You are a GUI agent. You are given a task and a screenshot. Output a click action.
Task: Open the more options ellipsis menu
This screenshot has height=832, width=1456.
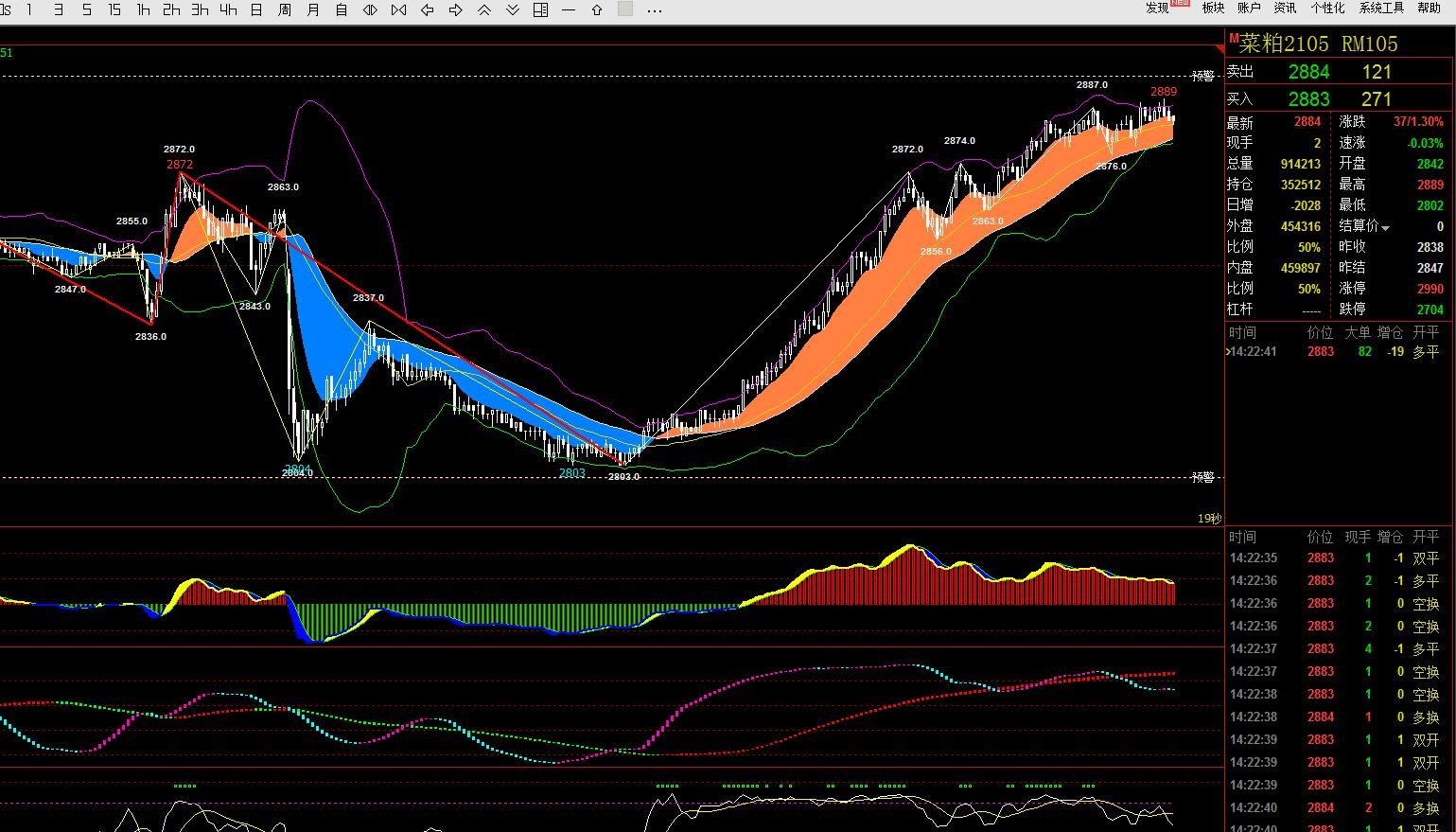tap(655, 10)
